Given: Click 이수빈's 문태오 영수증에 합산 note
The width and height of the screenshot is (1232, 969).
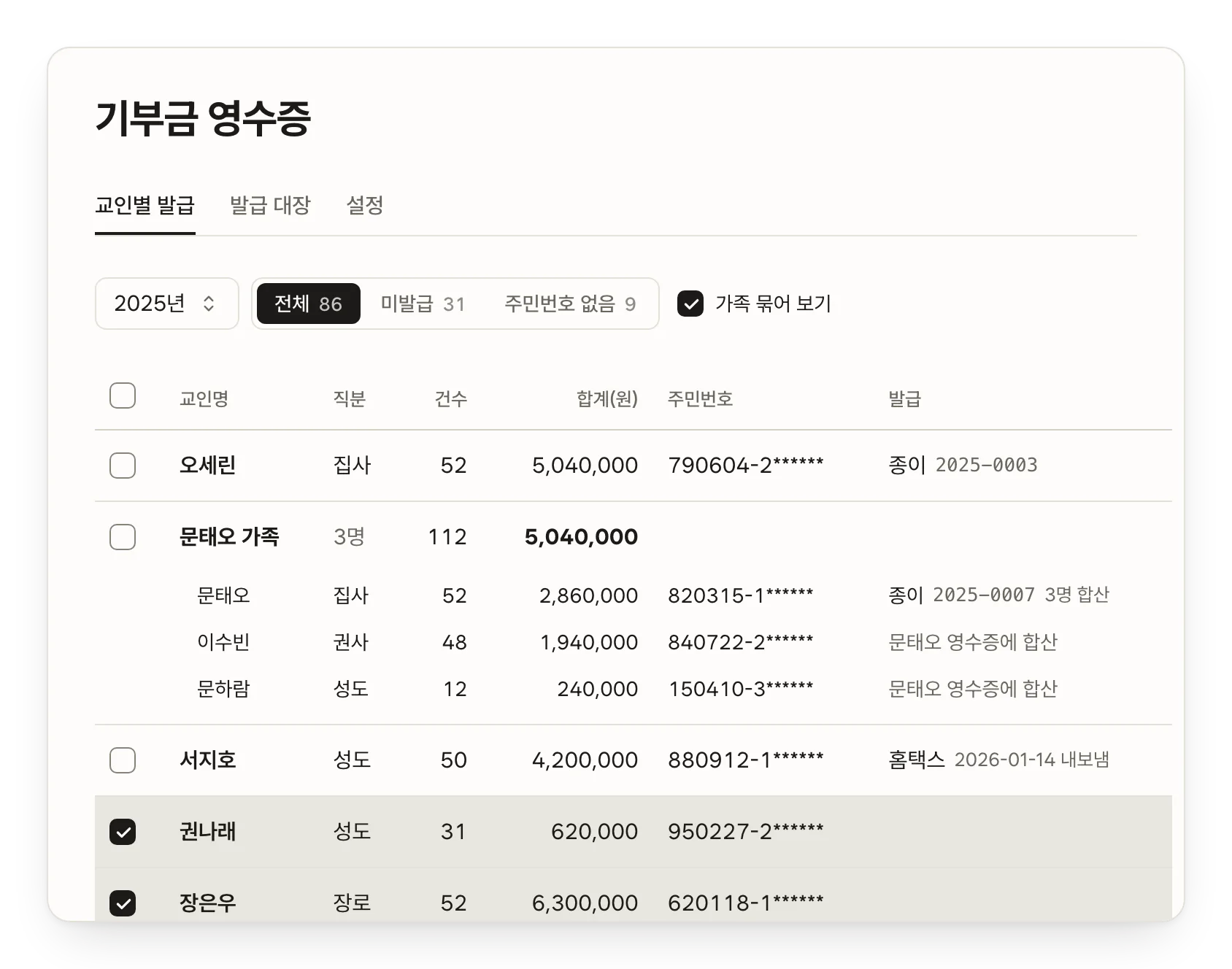Looking at the screenshot, I should [x=972, y=642].
